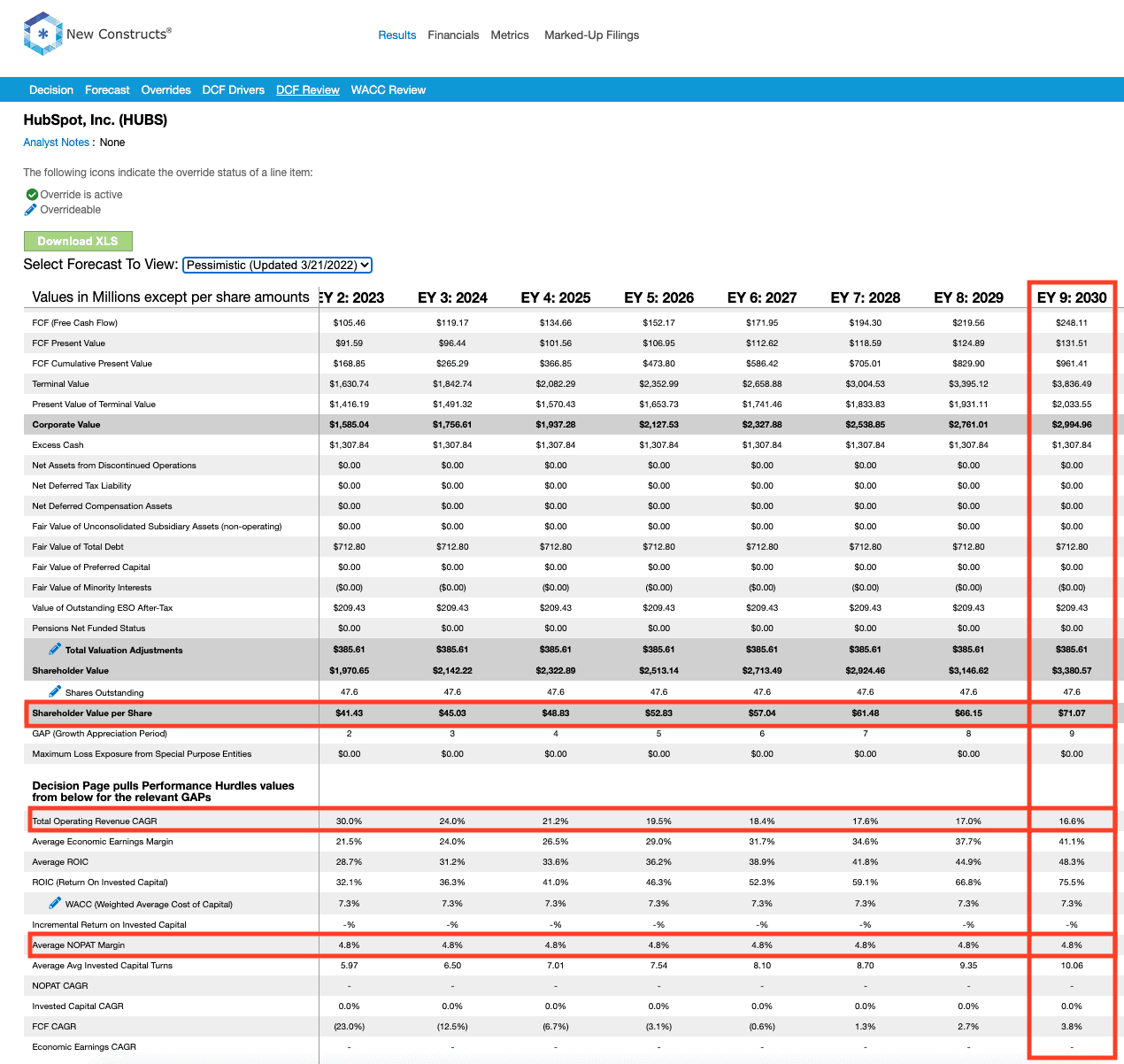The height and width of the screenshot is (1064, 1124).
Task: Click the Total Operating Revenue CAGR row label
Action: pyautogui.click(x=95, y=821)
